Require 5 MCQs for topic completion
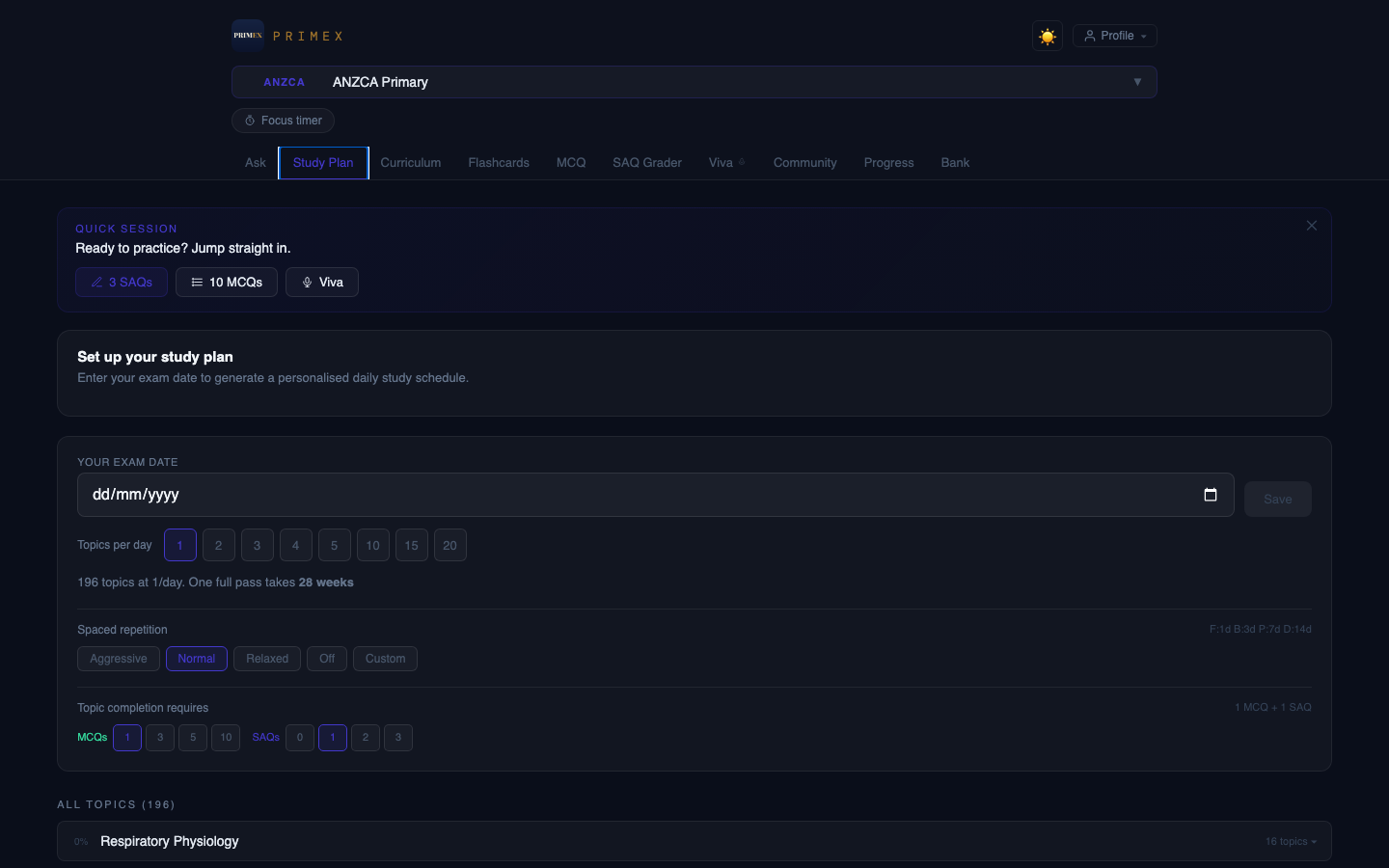The image size is (1389, 868). 193,738
